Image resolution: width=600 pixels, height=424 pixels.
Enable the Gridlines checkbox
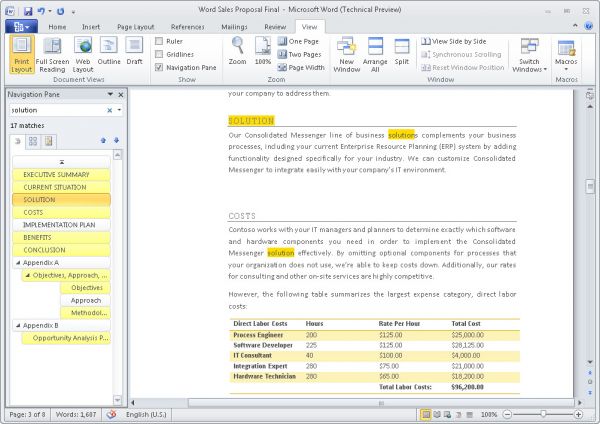[x=159, y=54]
